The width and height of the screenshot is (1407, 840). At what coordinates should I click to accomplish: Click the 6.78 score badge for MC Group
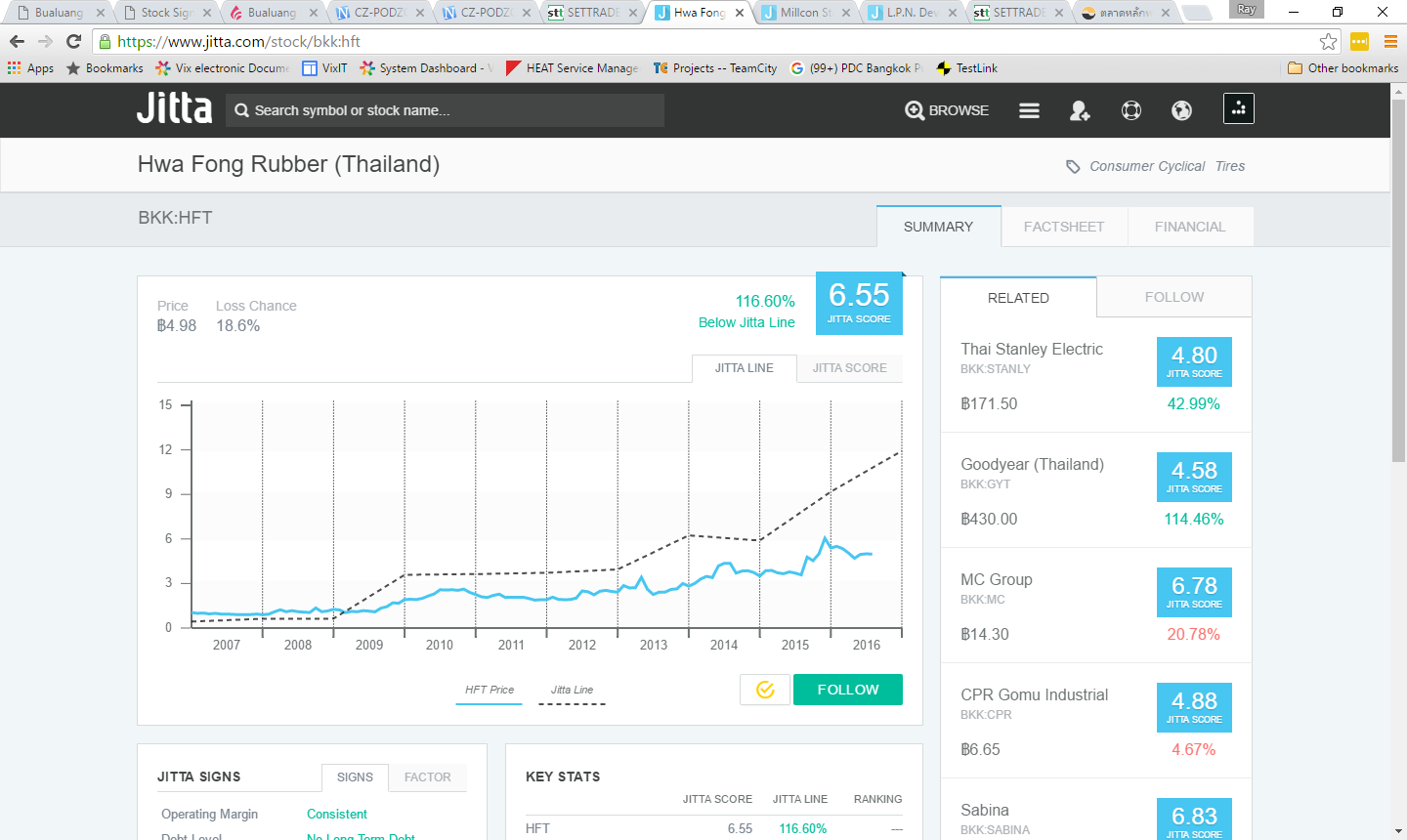coord(1194,592)
